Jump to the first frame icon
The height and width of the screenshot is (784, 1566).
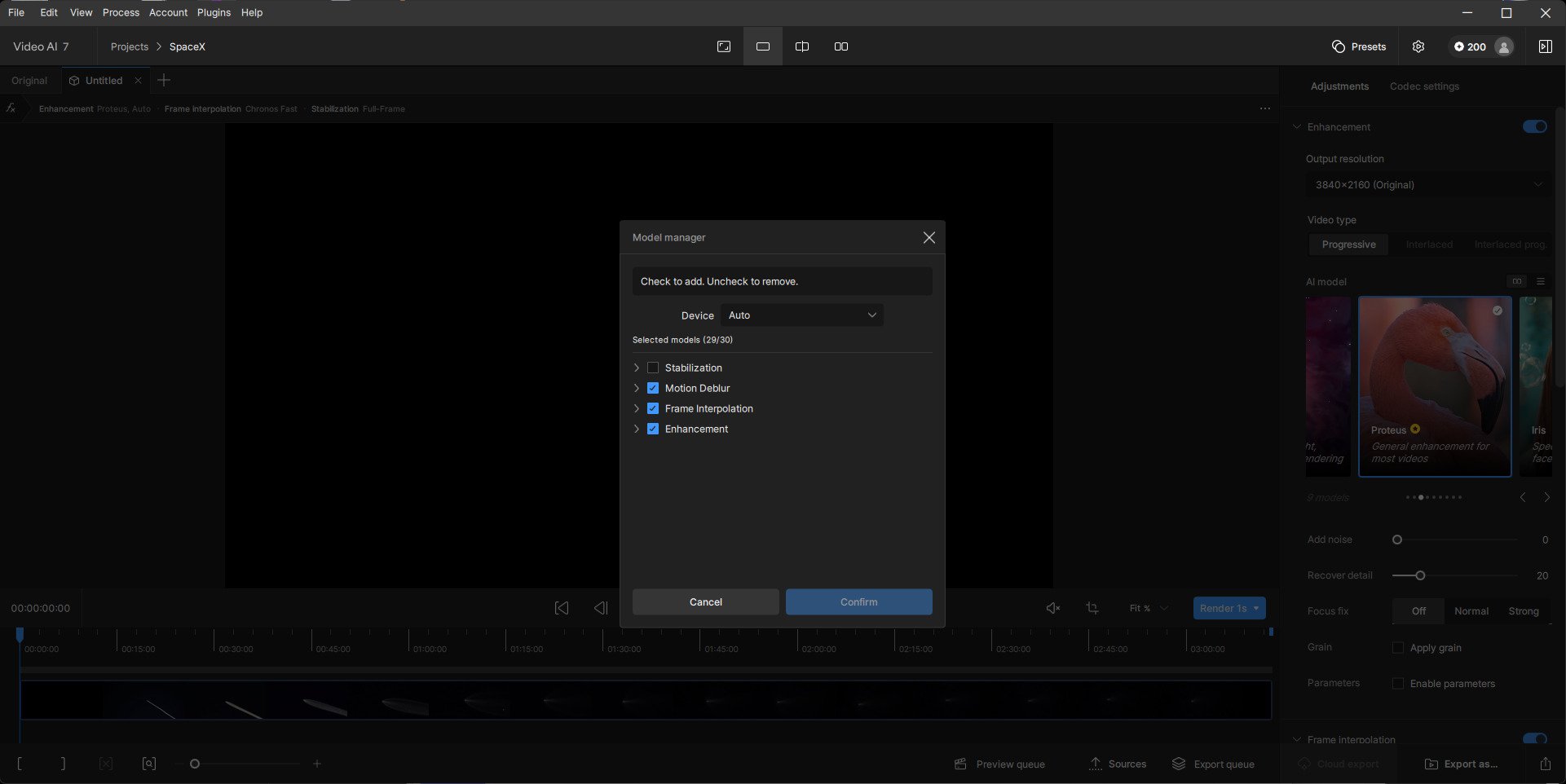coord(562,608)
